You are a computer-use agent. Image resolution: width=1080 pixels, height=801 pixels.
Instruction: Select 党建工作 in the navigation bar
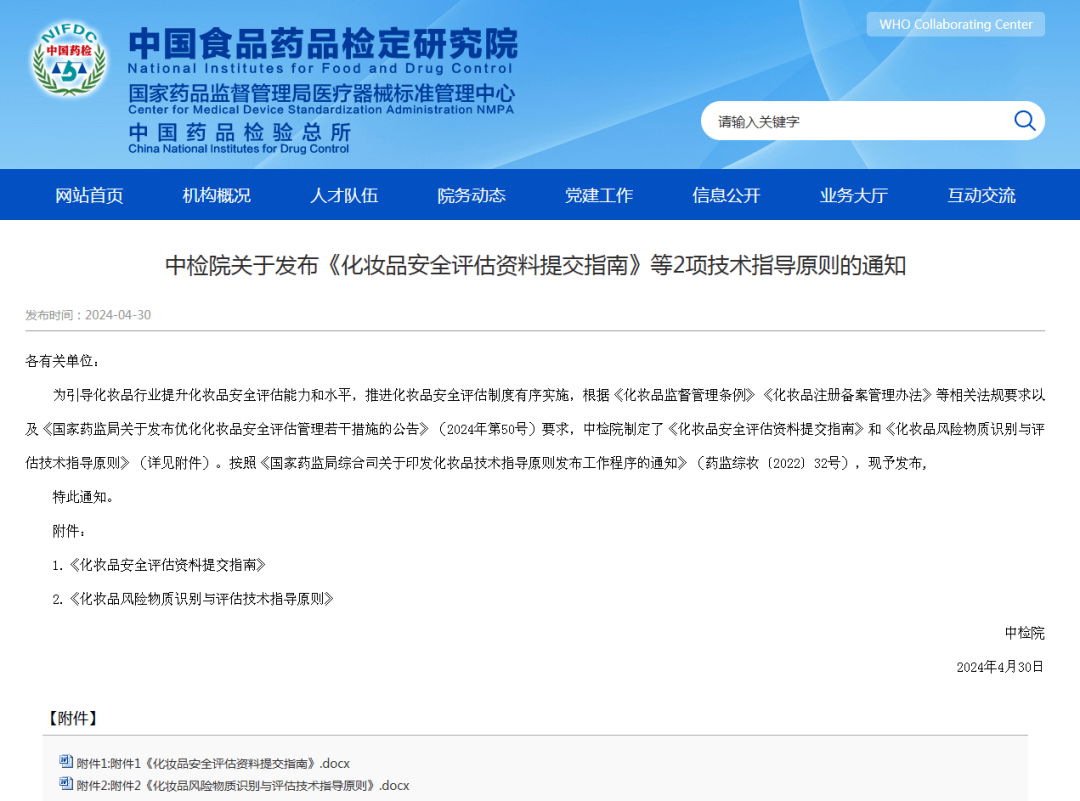click(x=599, y=195)
